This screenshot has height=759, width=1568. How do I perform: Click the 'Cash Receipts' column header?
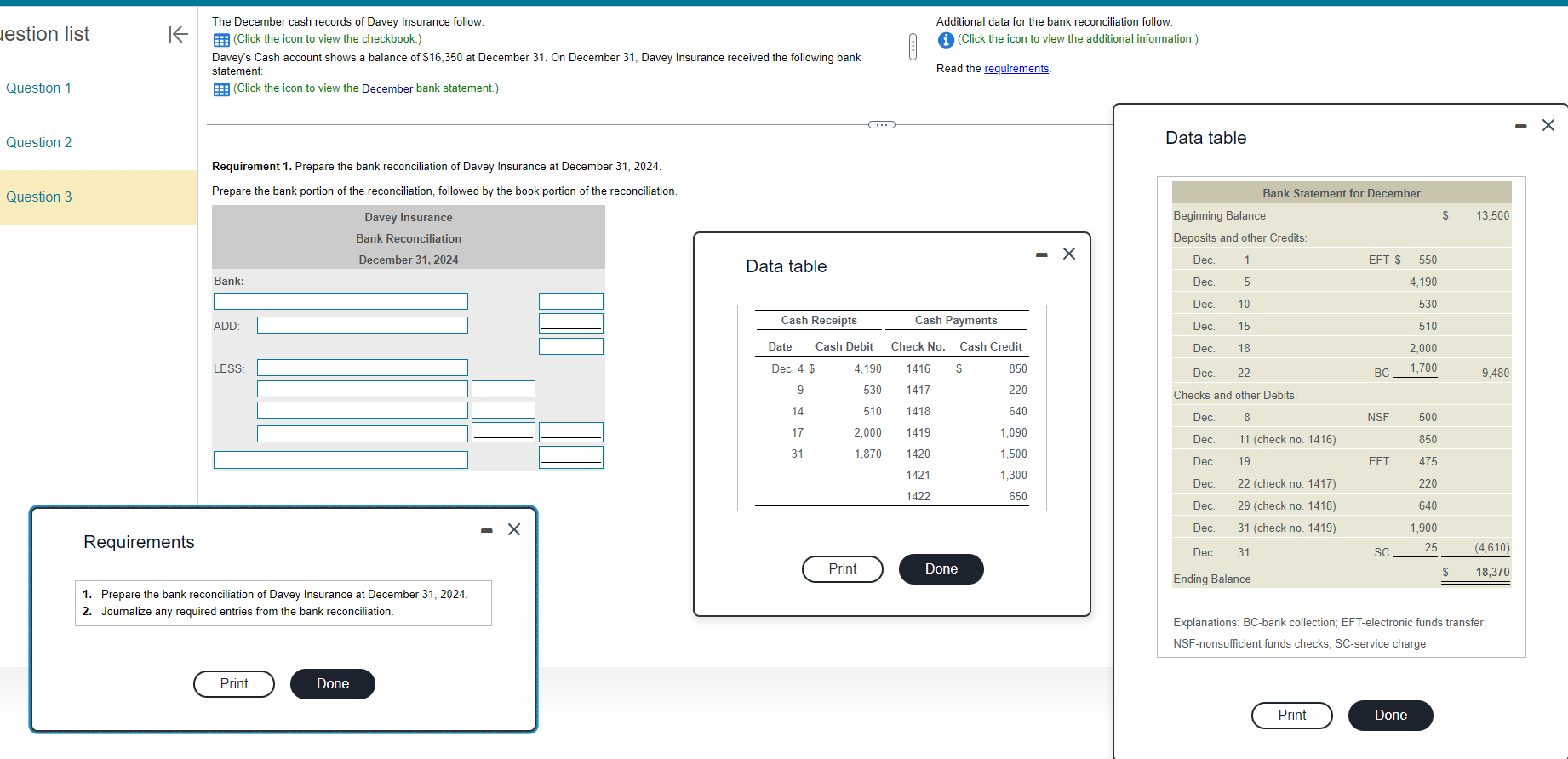819,321
